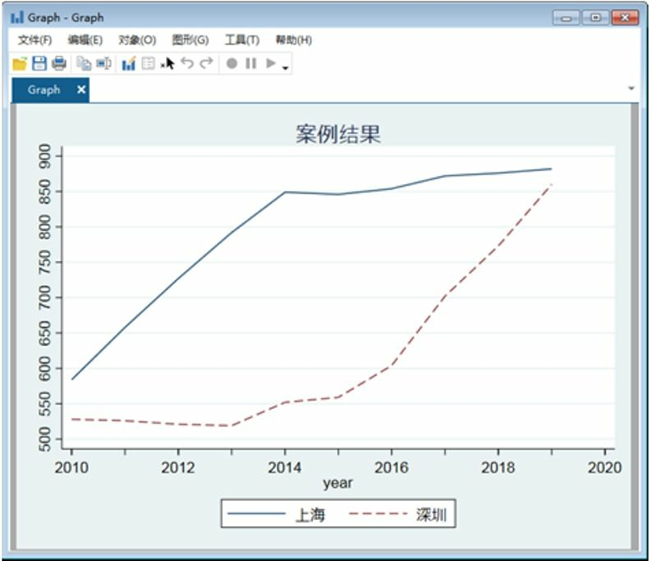
Task: Click x-axis label 2018
Action: click(x=498, y=468)
